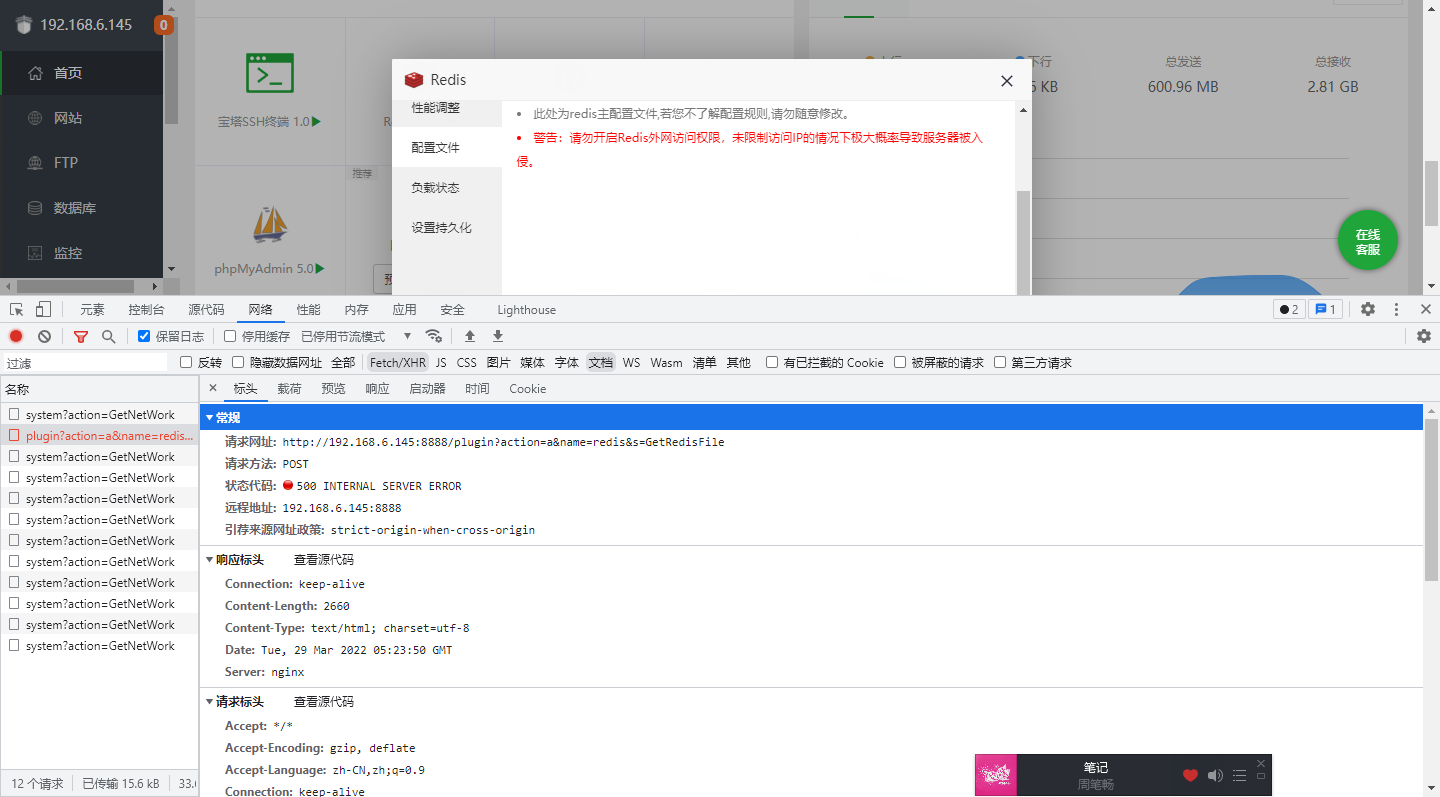
Task: Open DevTools settings gear in the tab bar
Action: pos(1368,310)
